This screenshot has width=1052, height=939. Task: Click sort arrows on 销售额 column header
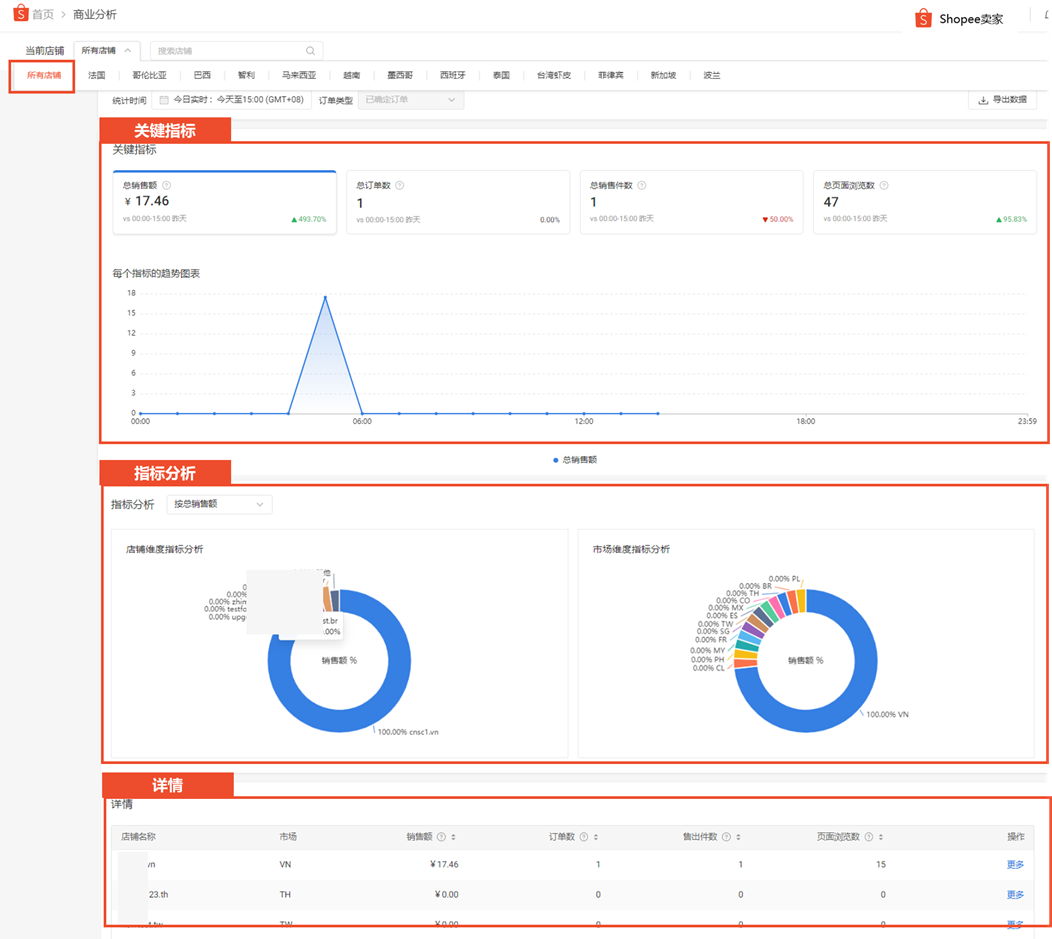(x=454, y=837)
